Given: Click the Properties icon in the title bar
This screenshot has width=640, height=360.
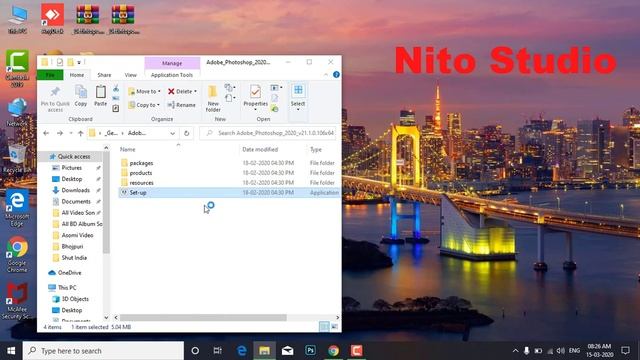Looking at the screenshot, I should click(x=60, y=62).
